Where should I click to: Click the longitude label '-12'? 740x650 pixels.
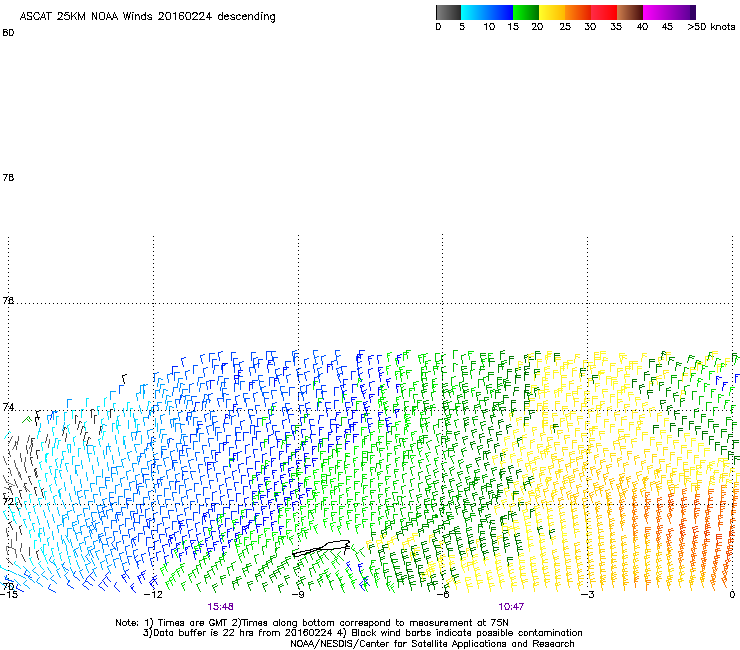(153, 595)
